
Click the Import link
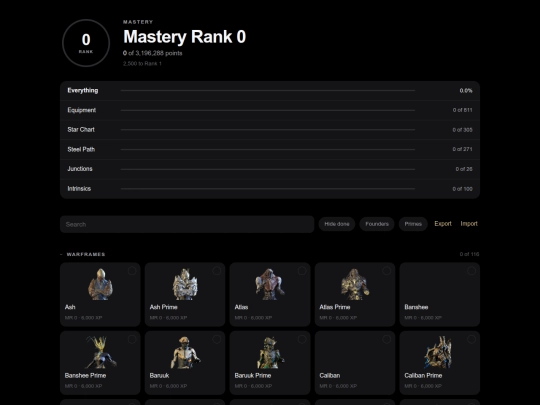[469, 224]
